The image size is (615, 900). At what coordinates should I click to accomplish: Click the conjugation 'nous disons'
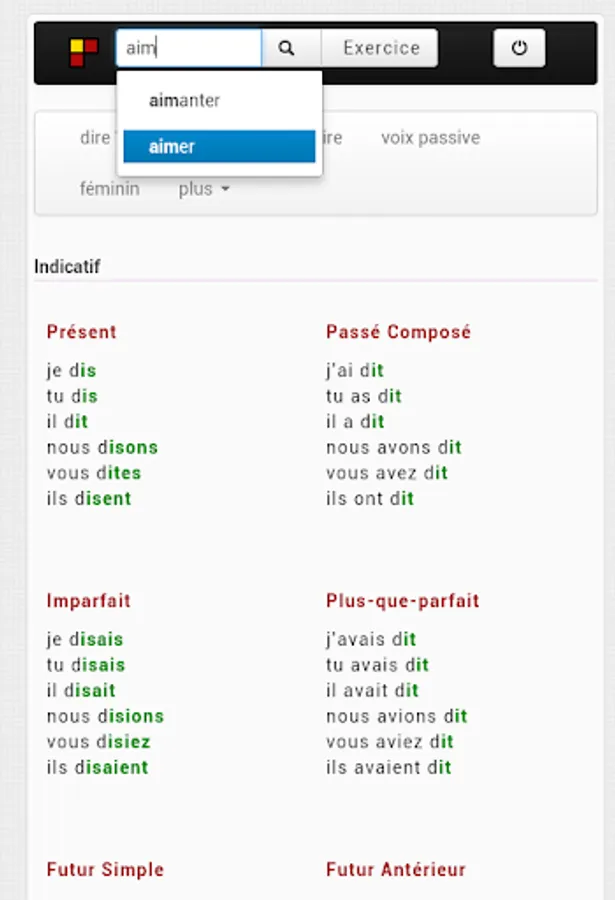coord(102,447)
